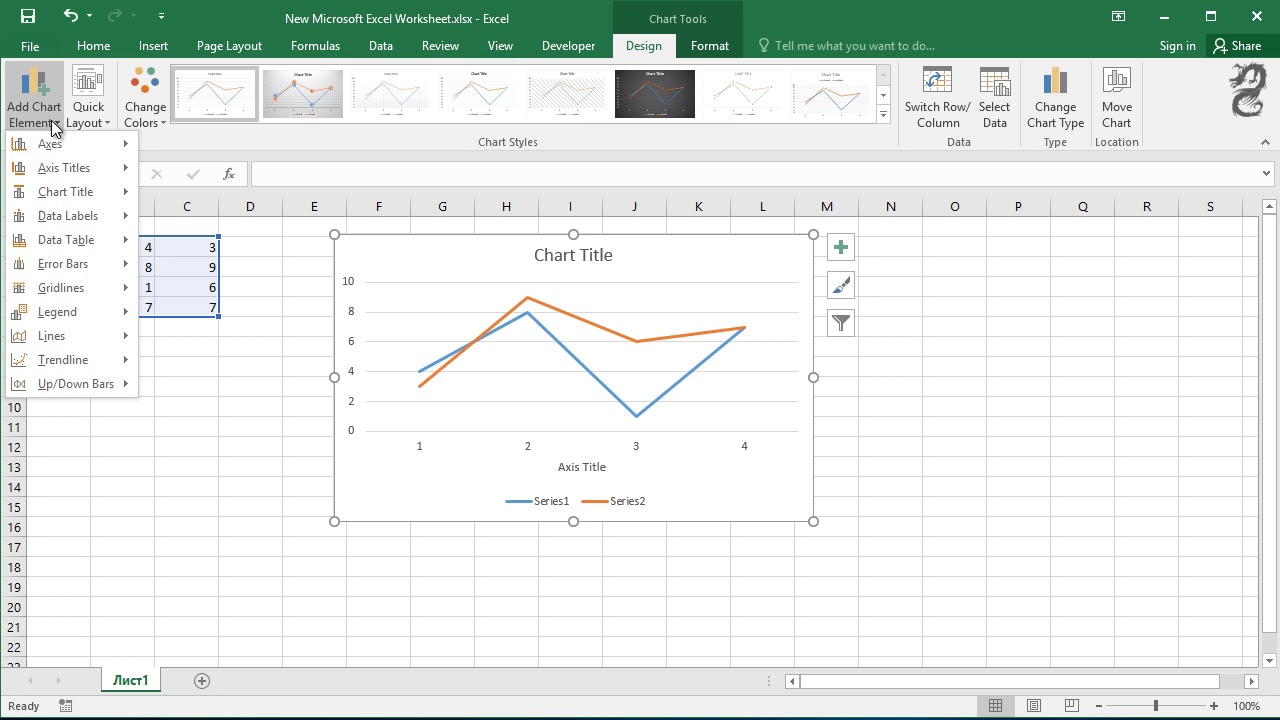Image resolution: width=1280 pixels, height=720 pixels.
Task: Share the workbook using the Share button
Action: point(1238,46)
